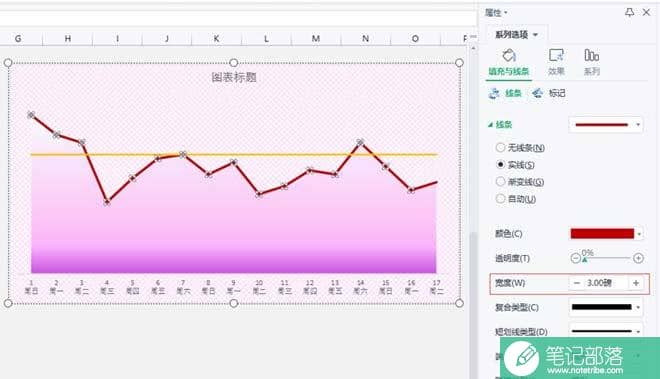Pin the properties panel with the pin icon

[629, 13]
